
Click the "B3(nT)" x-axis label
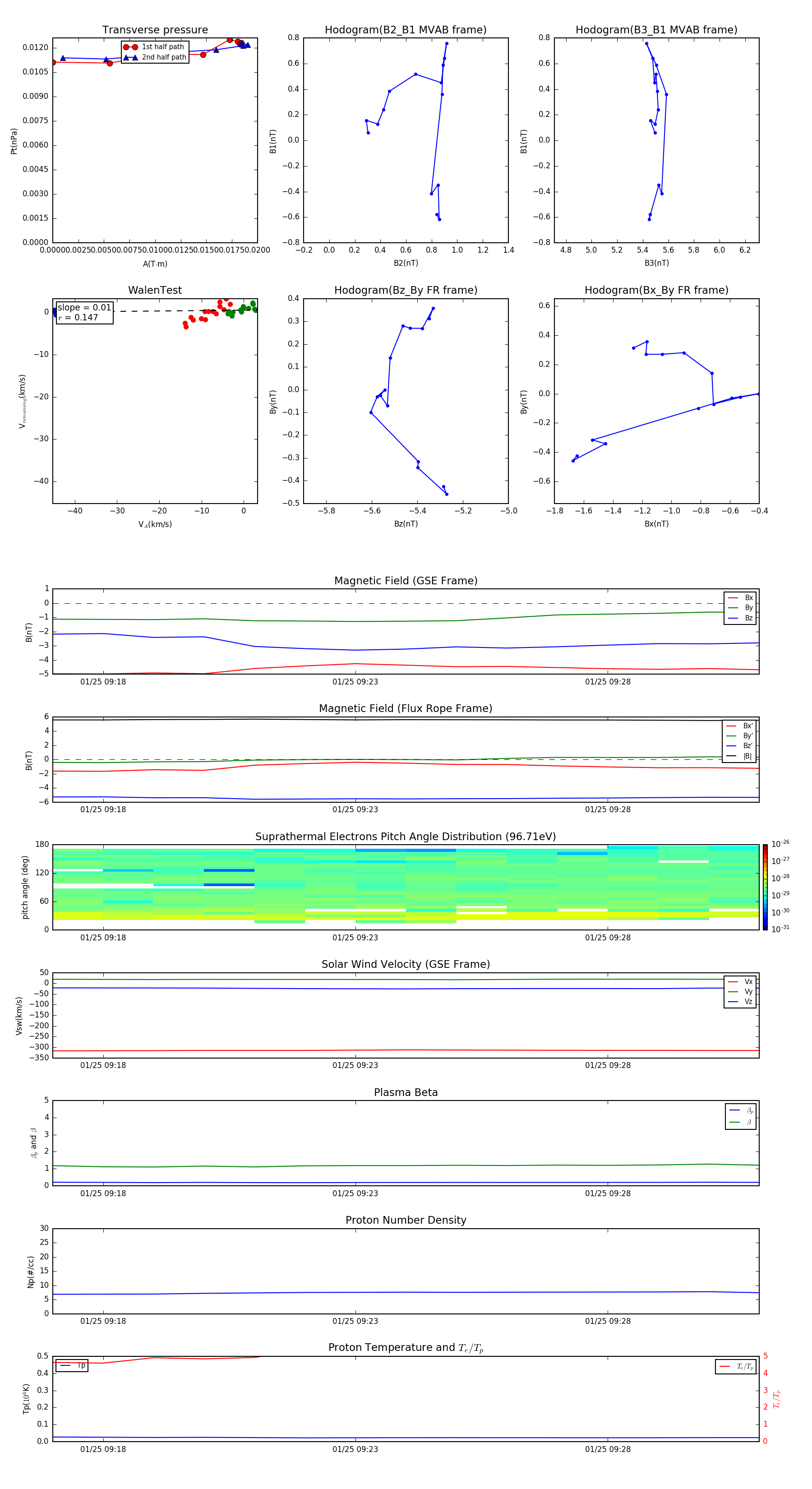click(x=656, y=263)
